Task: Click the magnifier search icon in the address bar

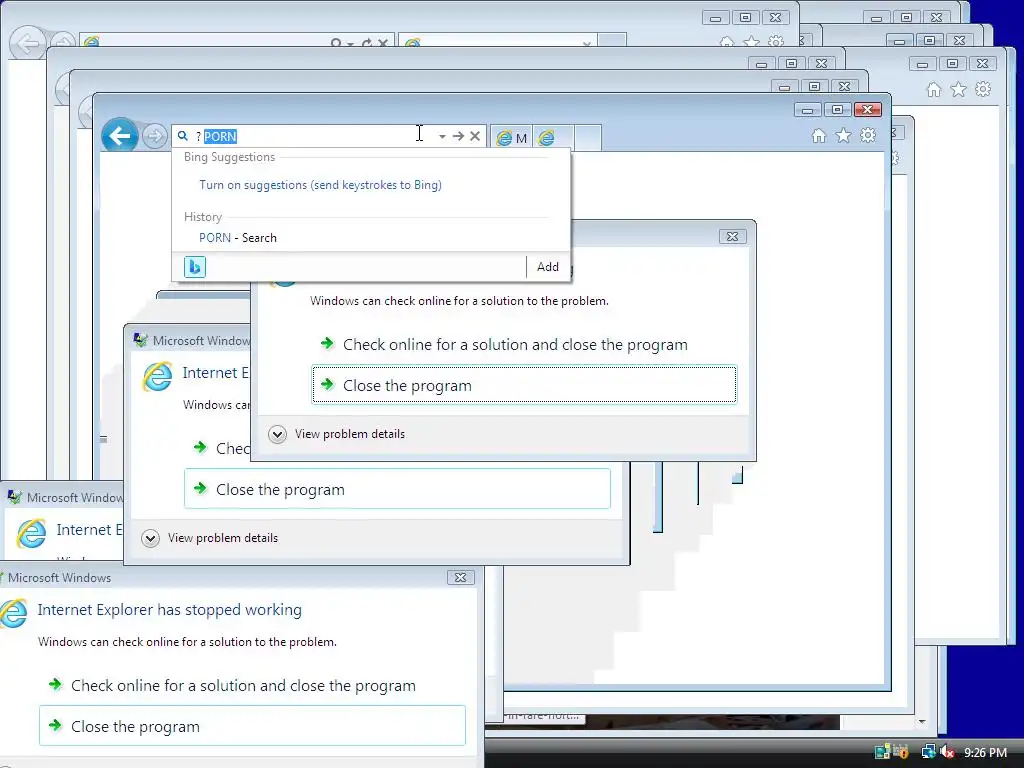Action: click(x=183, y=136)
